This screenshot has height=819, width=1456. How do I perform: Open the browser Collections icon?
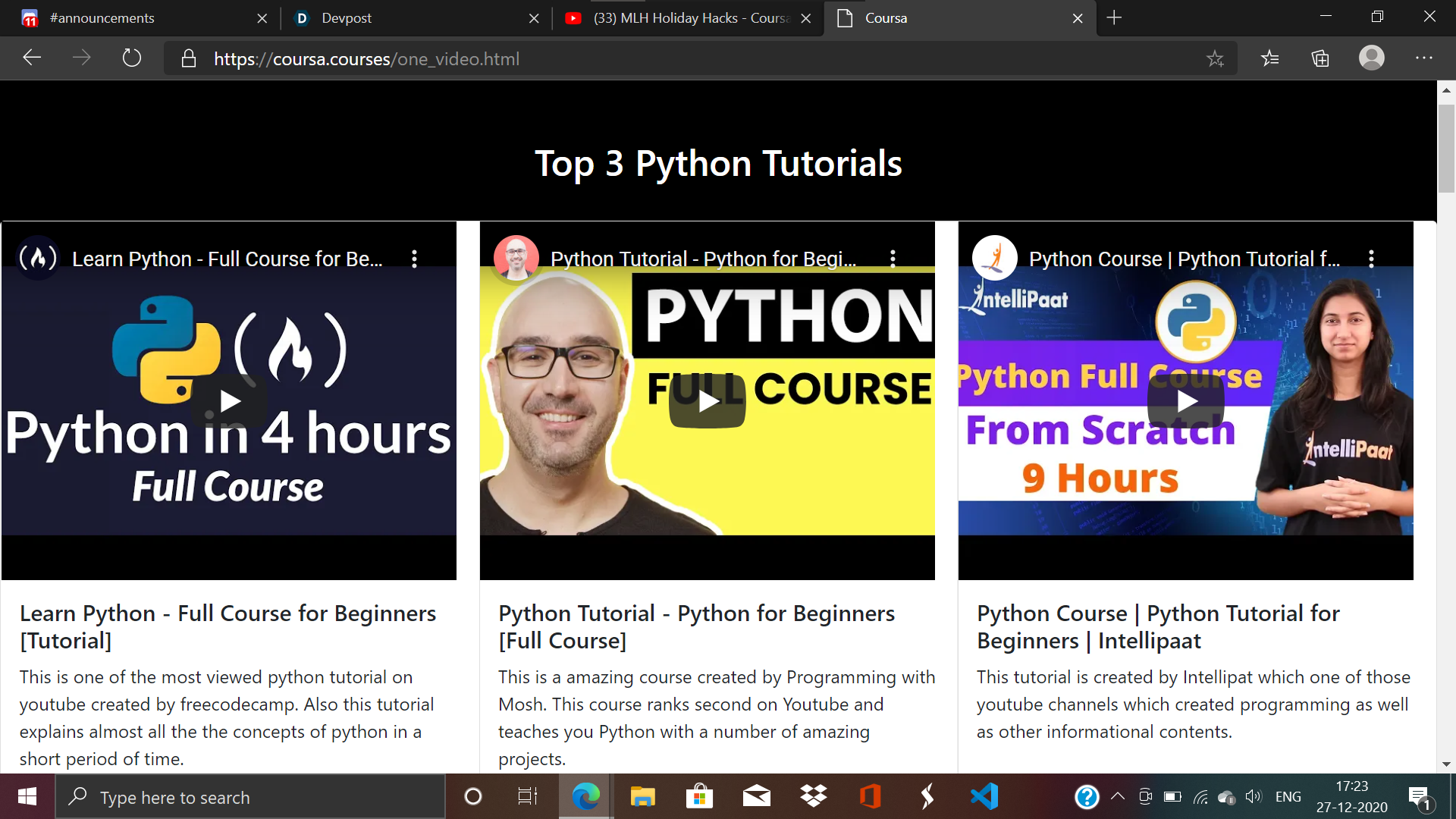[1320, 58]
